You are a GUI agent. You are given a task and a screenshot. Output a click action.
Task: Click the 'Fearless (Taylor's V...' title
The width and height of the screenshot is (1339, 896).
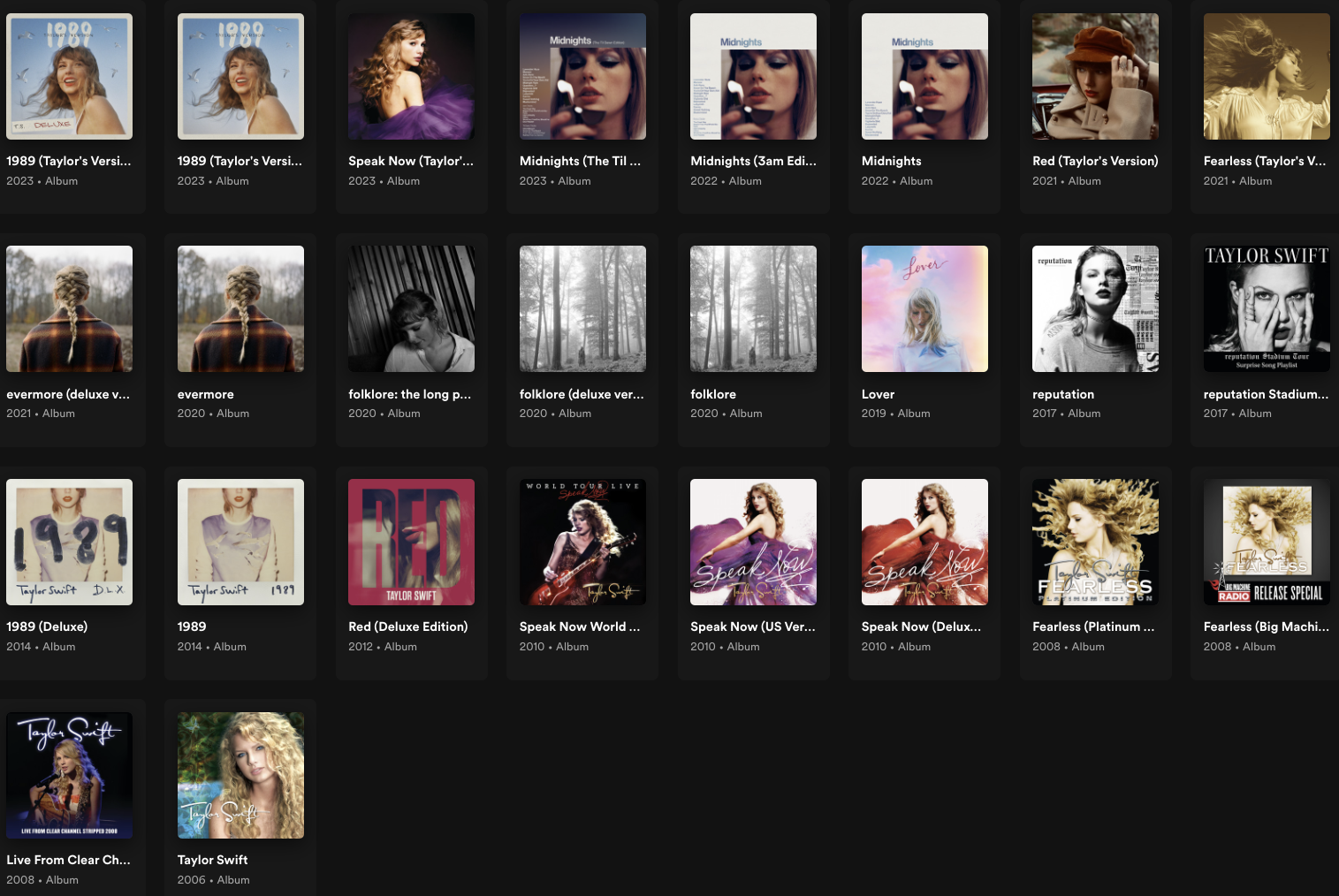1265,161
